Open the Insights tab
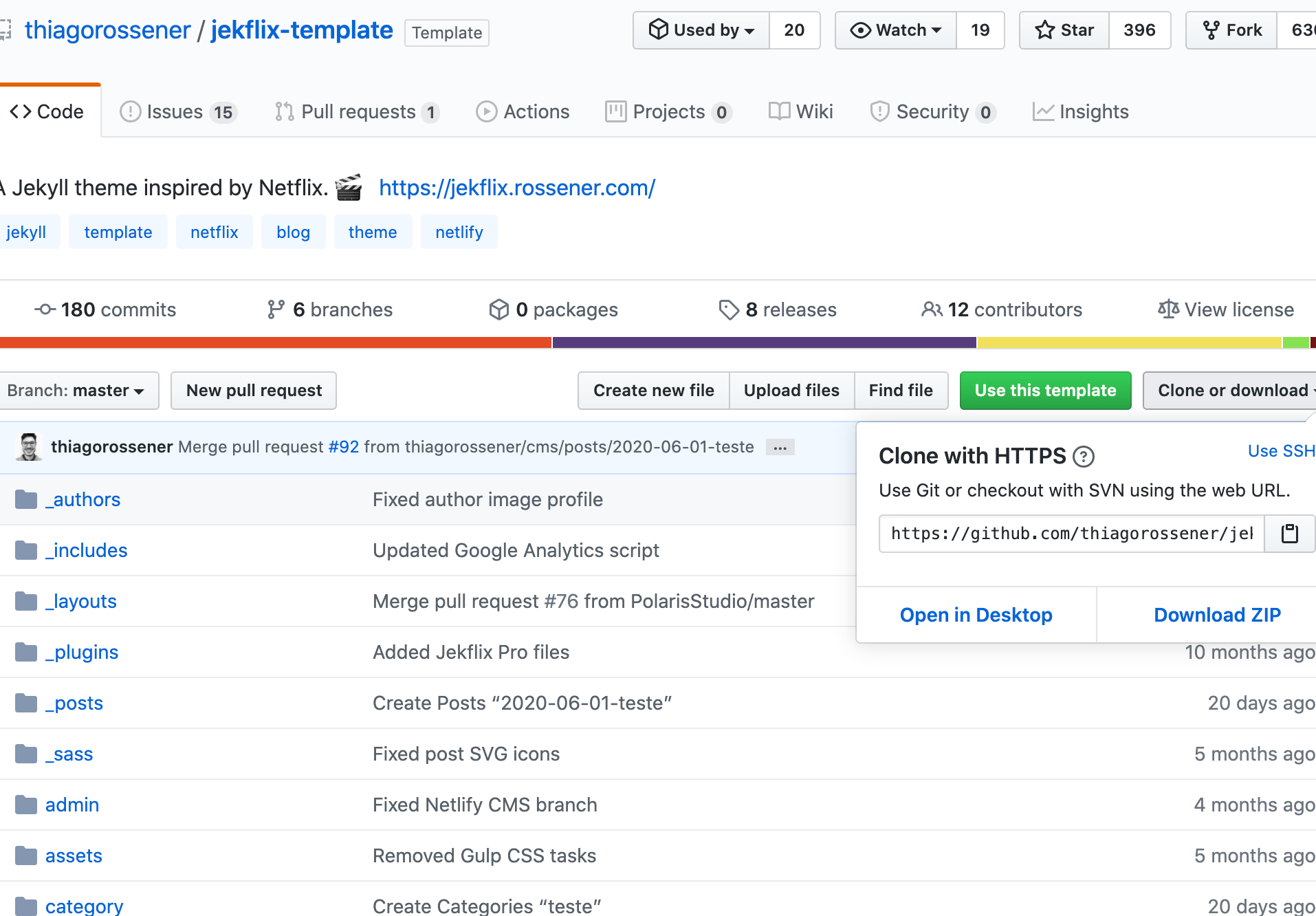Screen dimensions: 1316x916 pos(1081,111)
